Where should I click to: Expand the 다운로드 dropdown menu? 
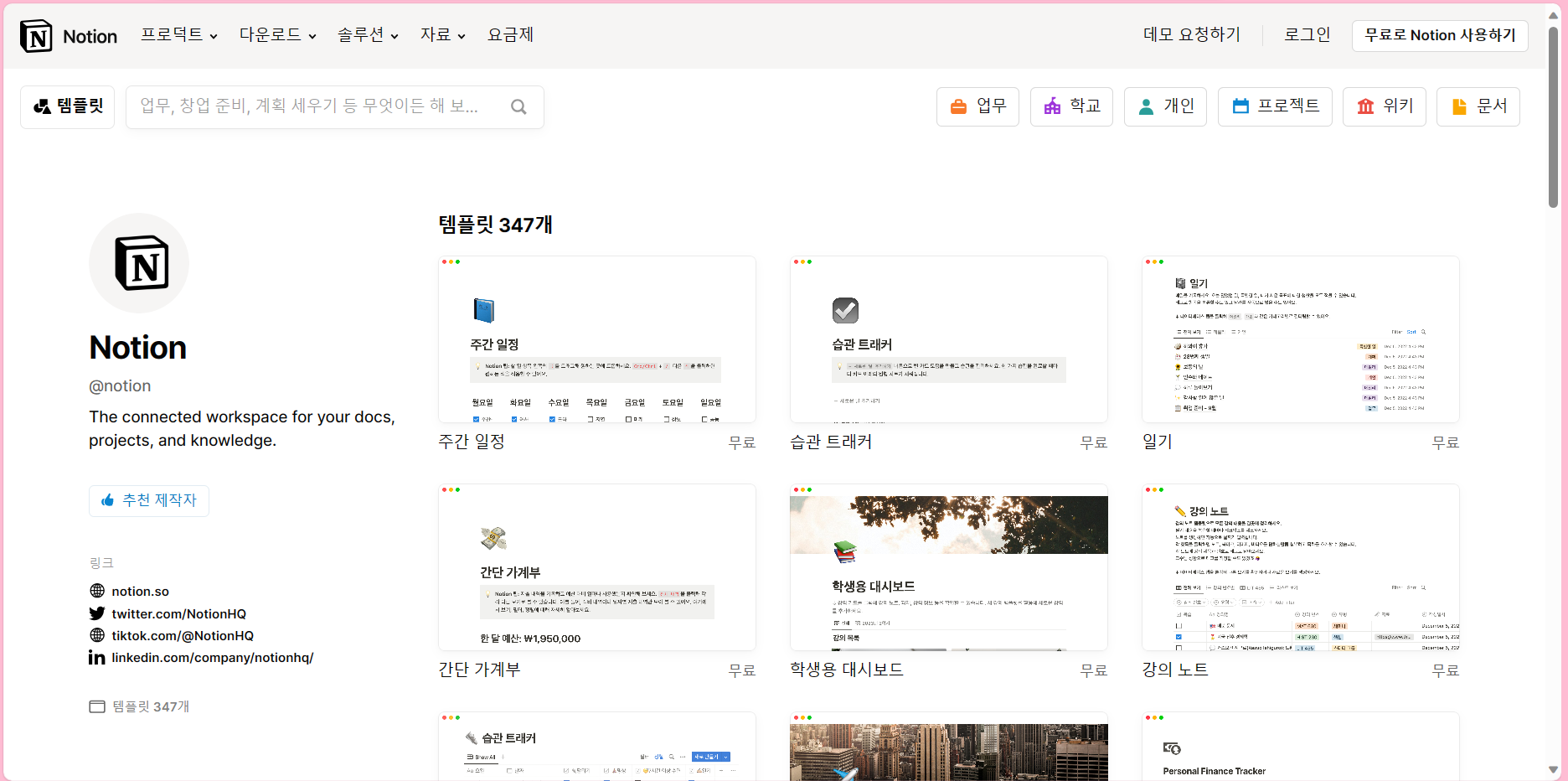pyautogui.click(x=278, y=34)
